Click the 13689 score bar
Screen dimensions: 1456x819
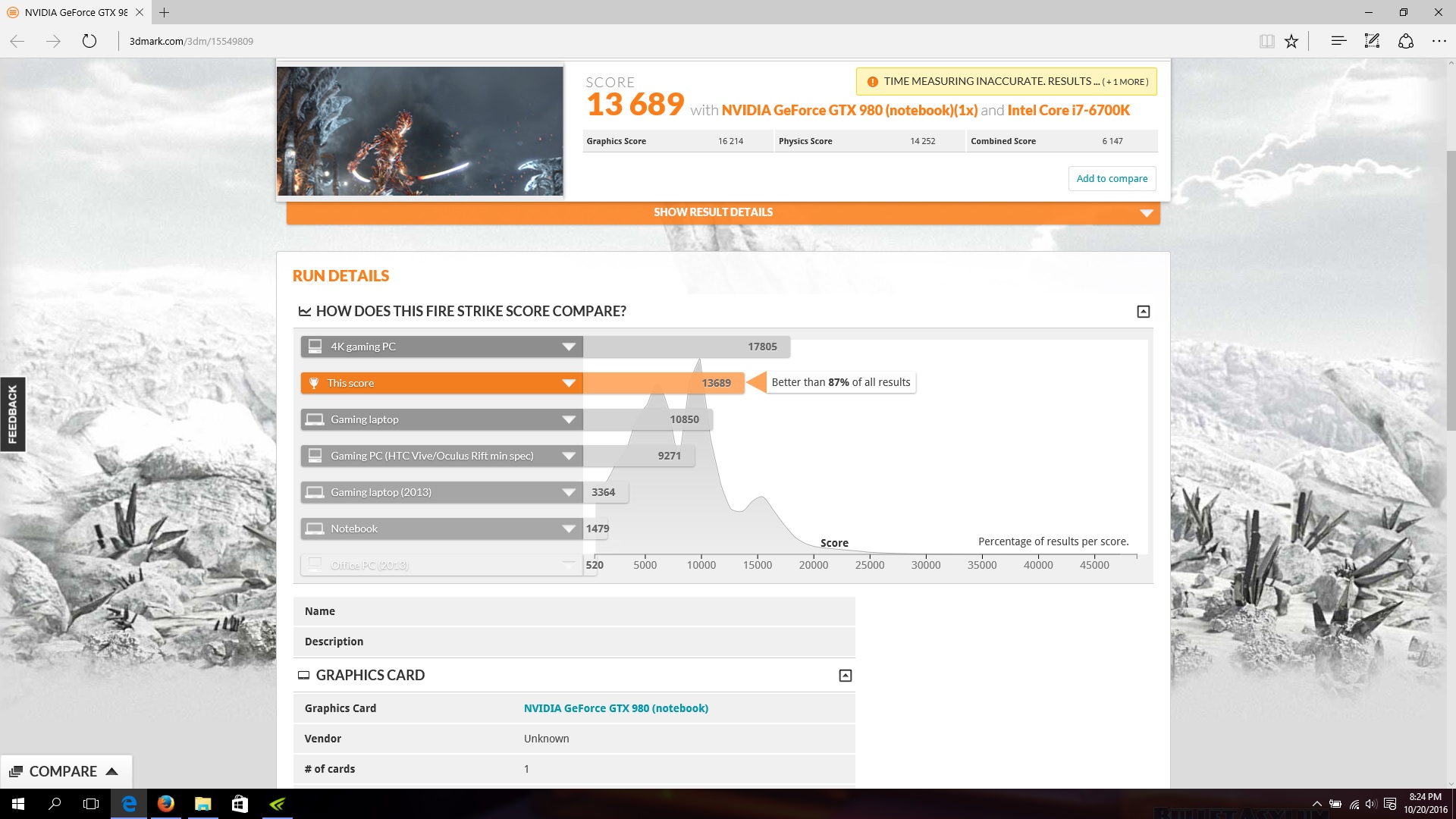point(664,383)
